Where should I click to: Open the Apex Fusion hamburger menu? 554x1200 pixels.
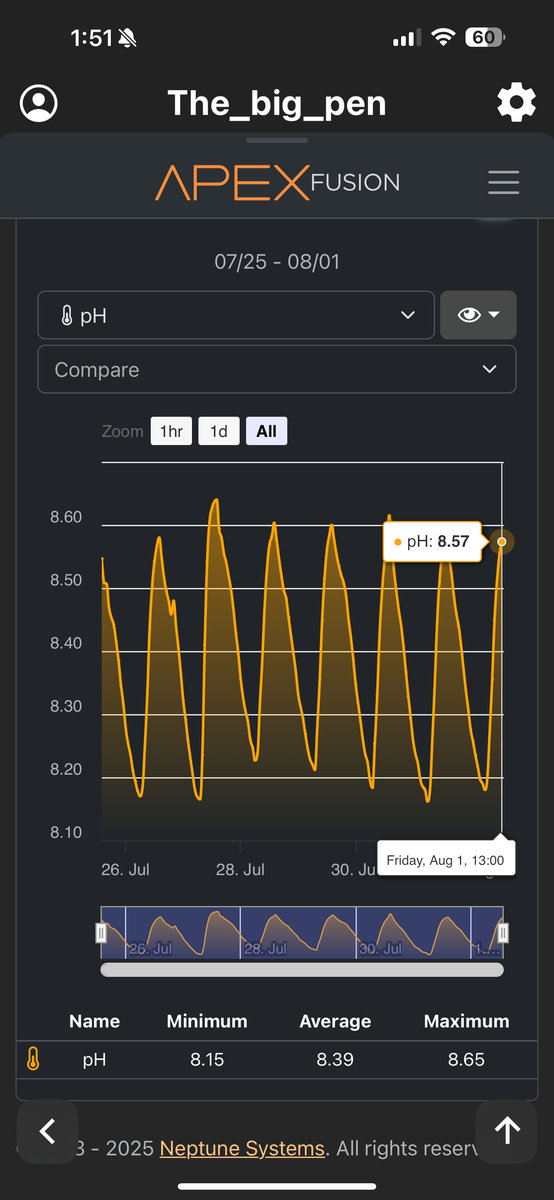(x=503, y=182)
